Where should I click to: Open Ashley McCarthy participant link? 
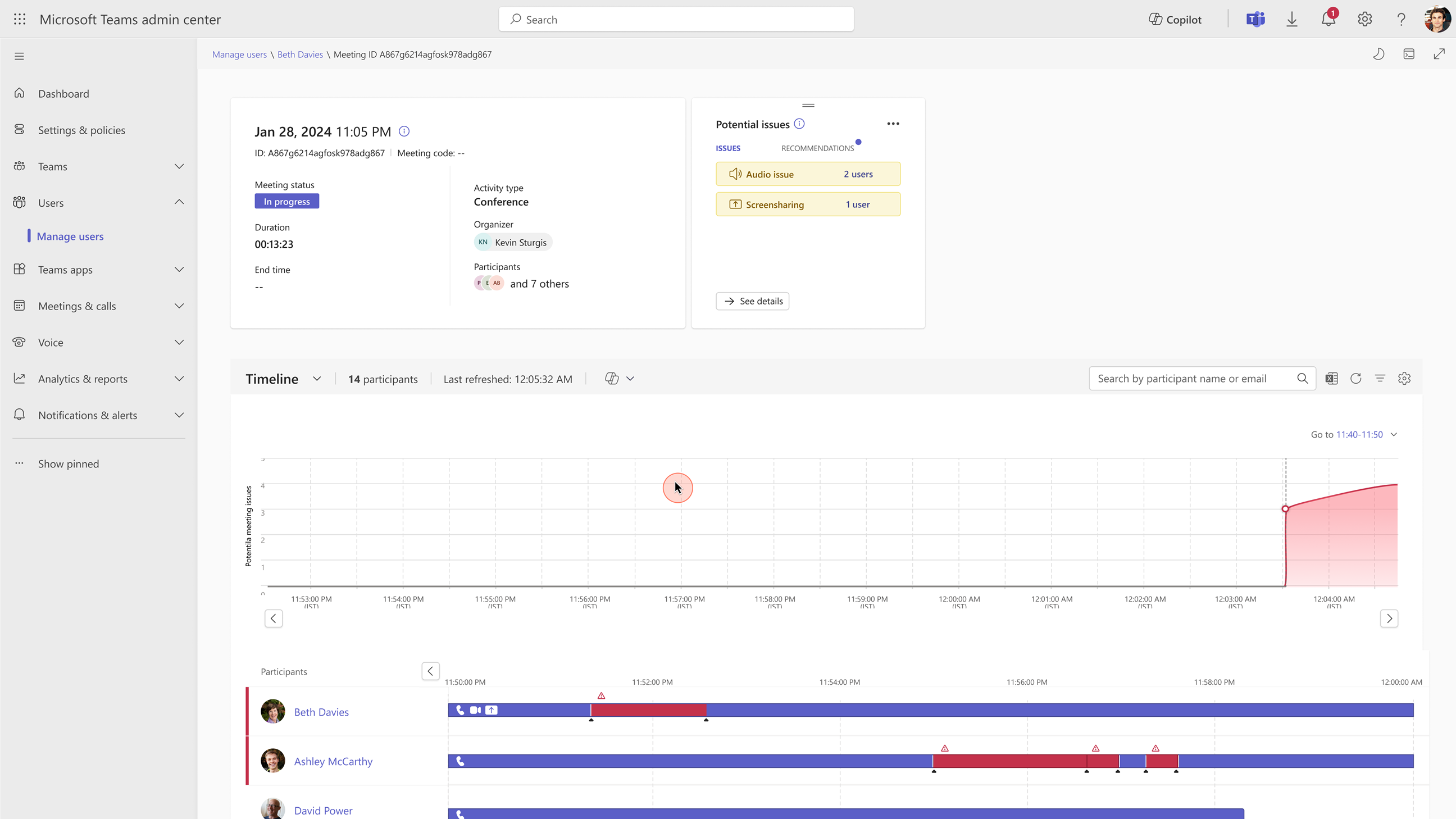334,761
